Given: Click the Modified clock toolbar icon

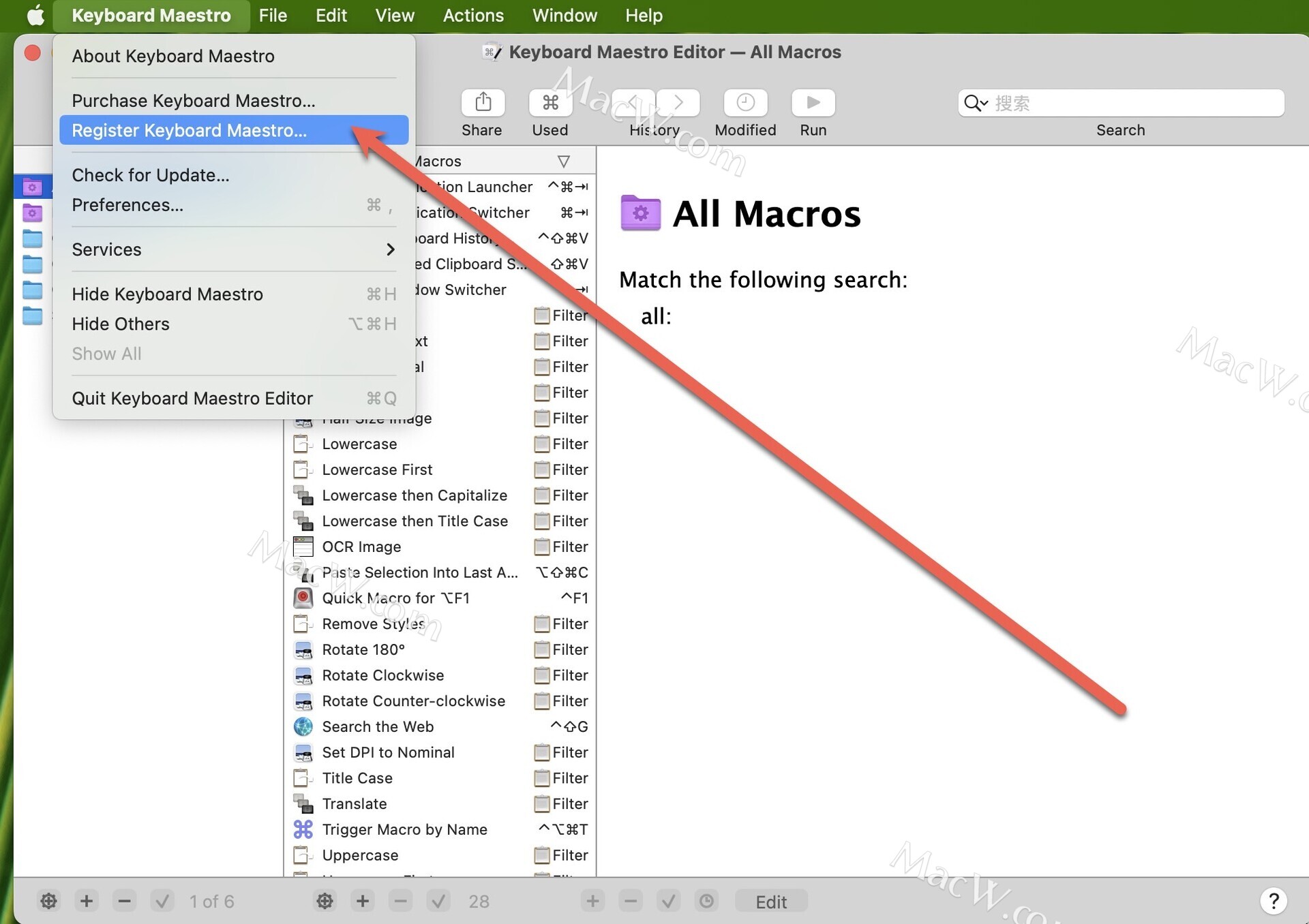Looking at the screenshot, I should click(745, 103).
